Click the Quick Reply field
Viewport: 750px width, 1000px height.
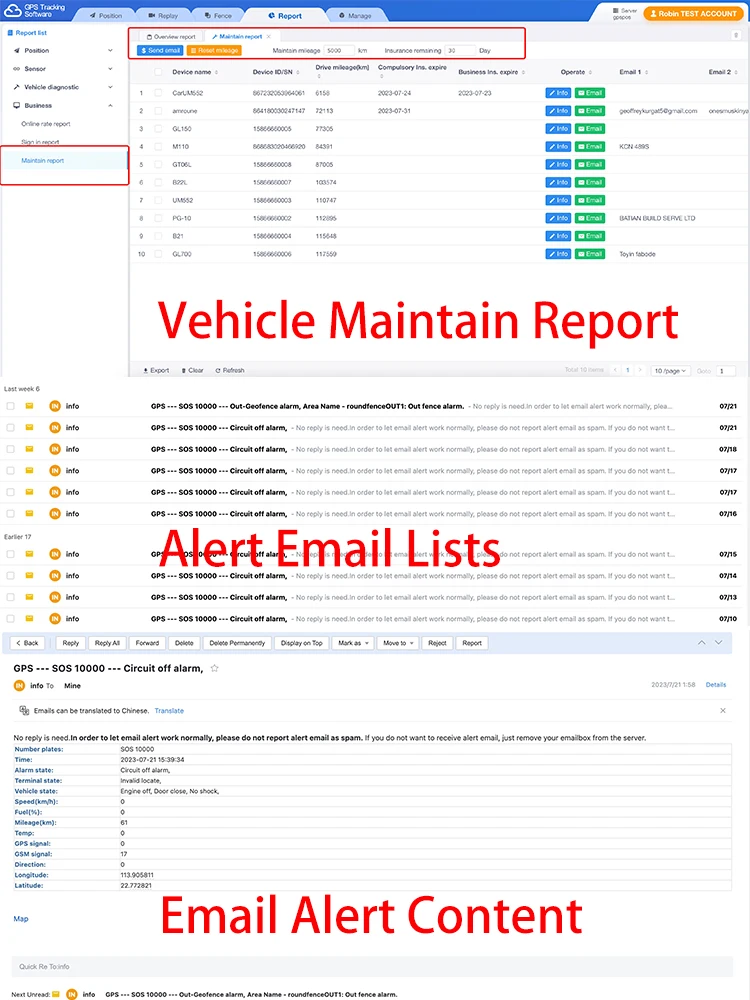pyautogui.click(x=372, y=966)
